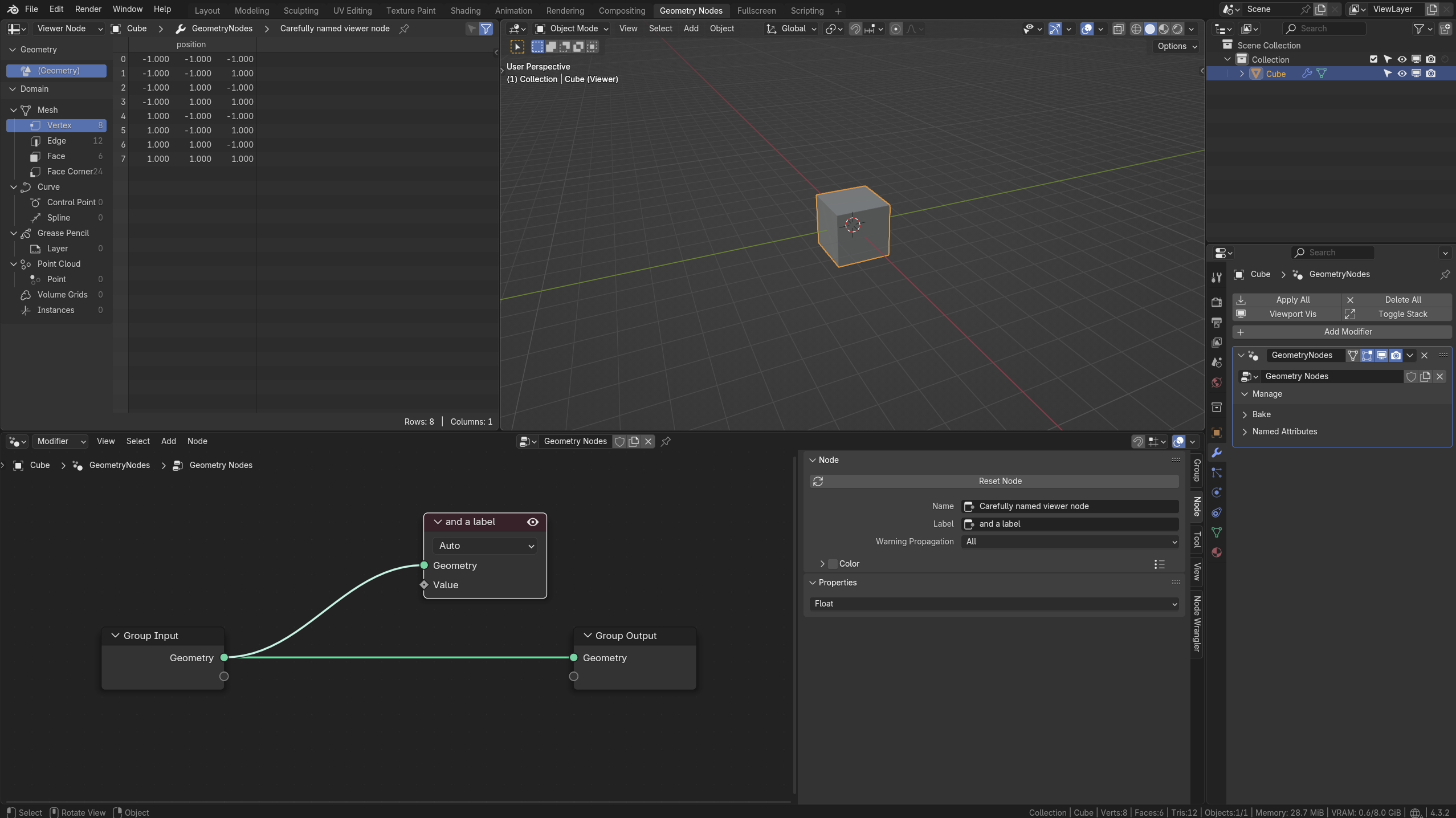Click the Reset Node button

click(994, 481)
